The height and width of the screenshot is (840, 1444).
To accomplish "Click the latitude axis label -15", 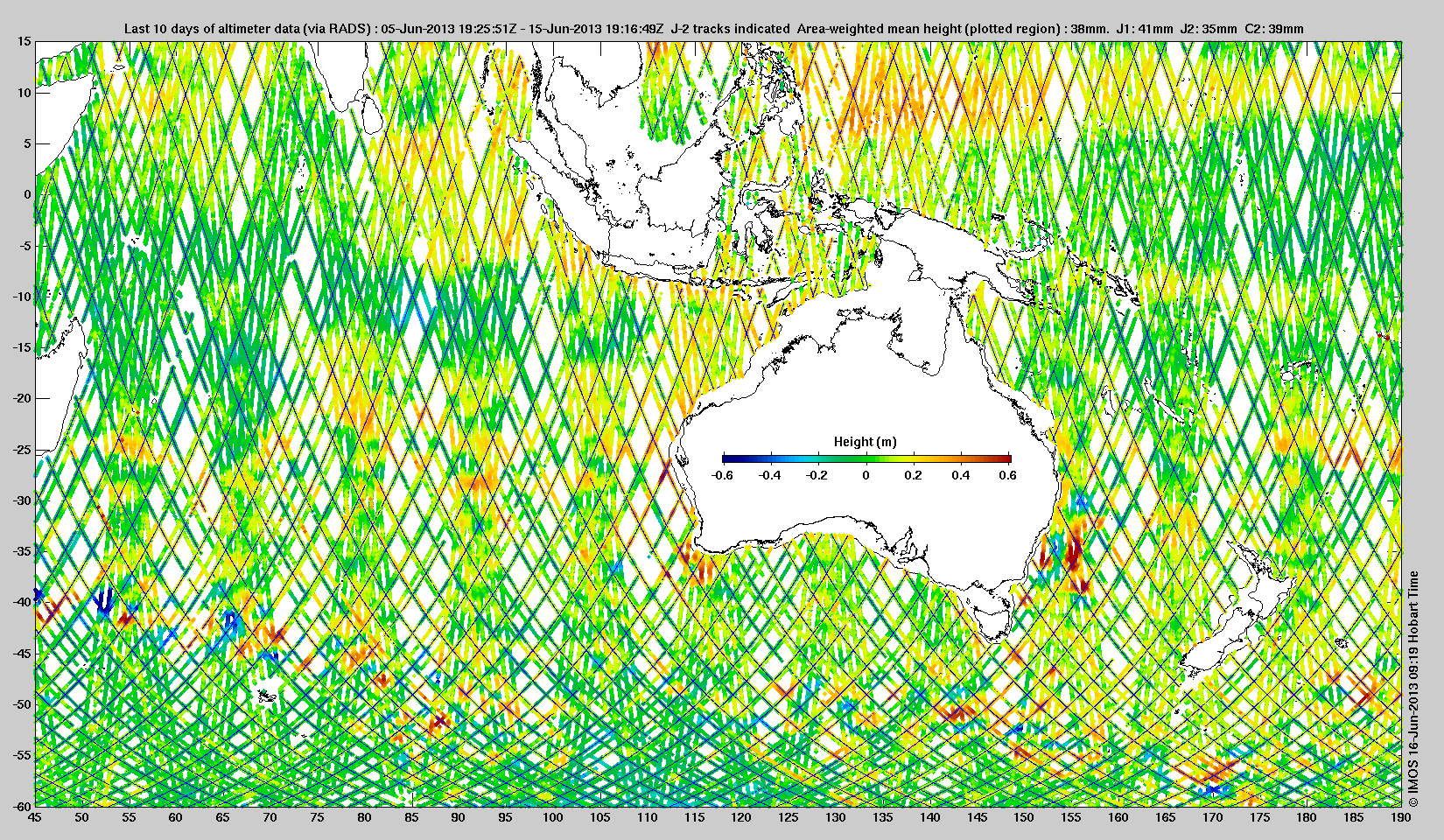I will point(22,347).
